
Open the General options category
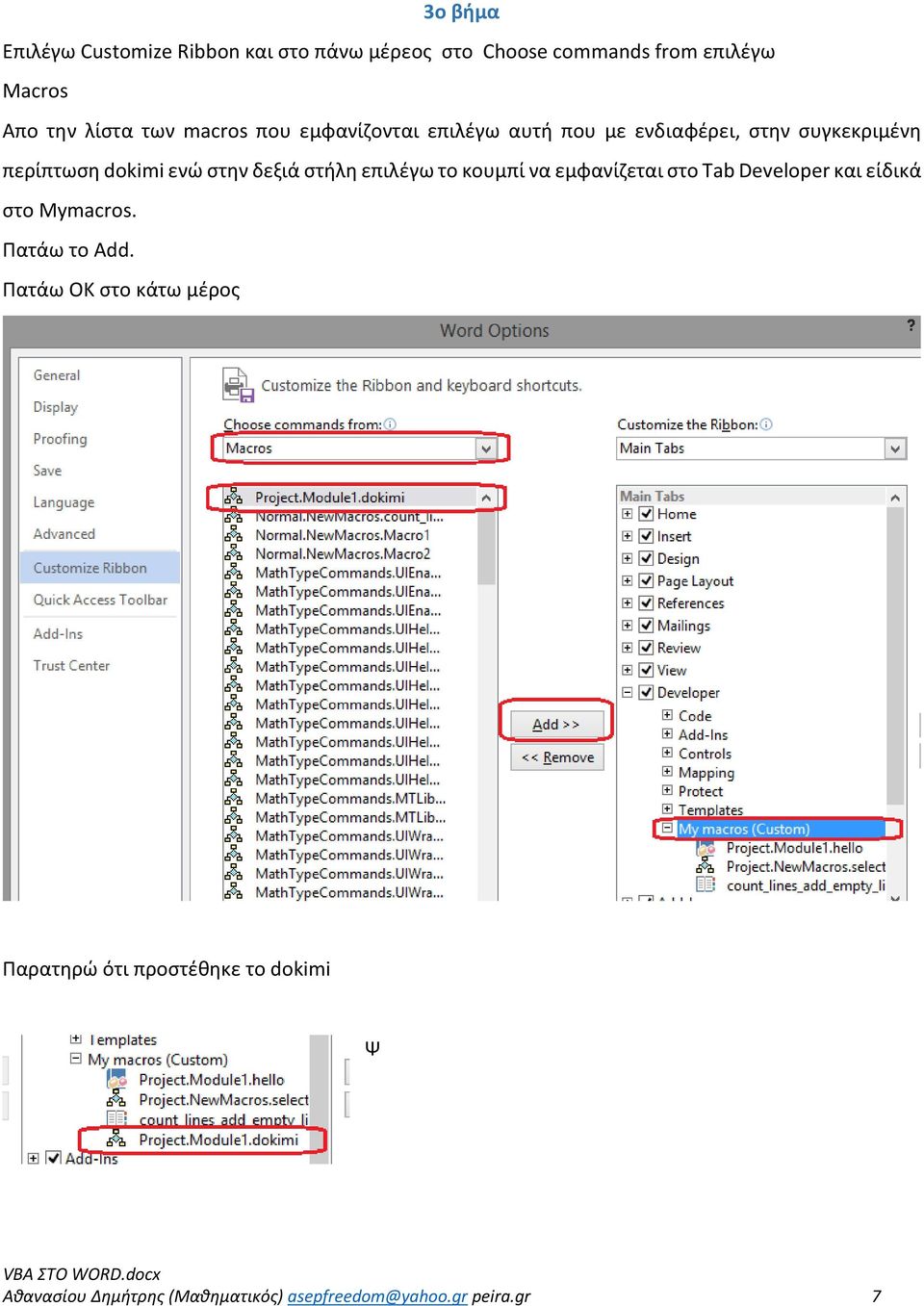pos(57,375)
